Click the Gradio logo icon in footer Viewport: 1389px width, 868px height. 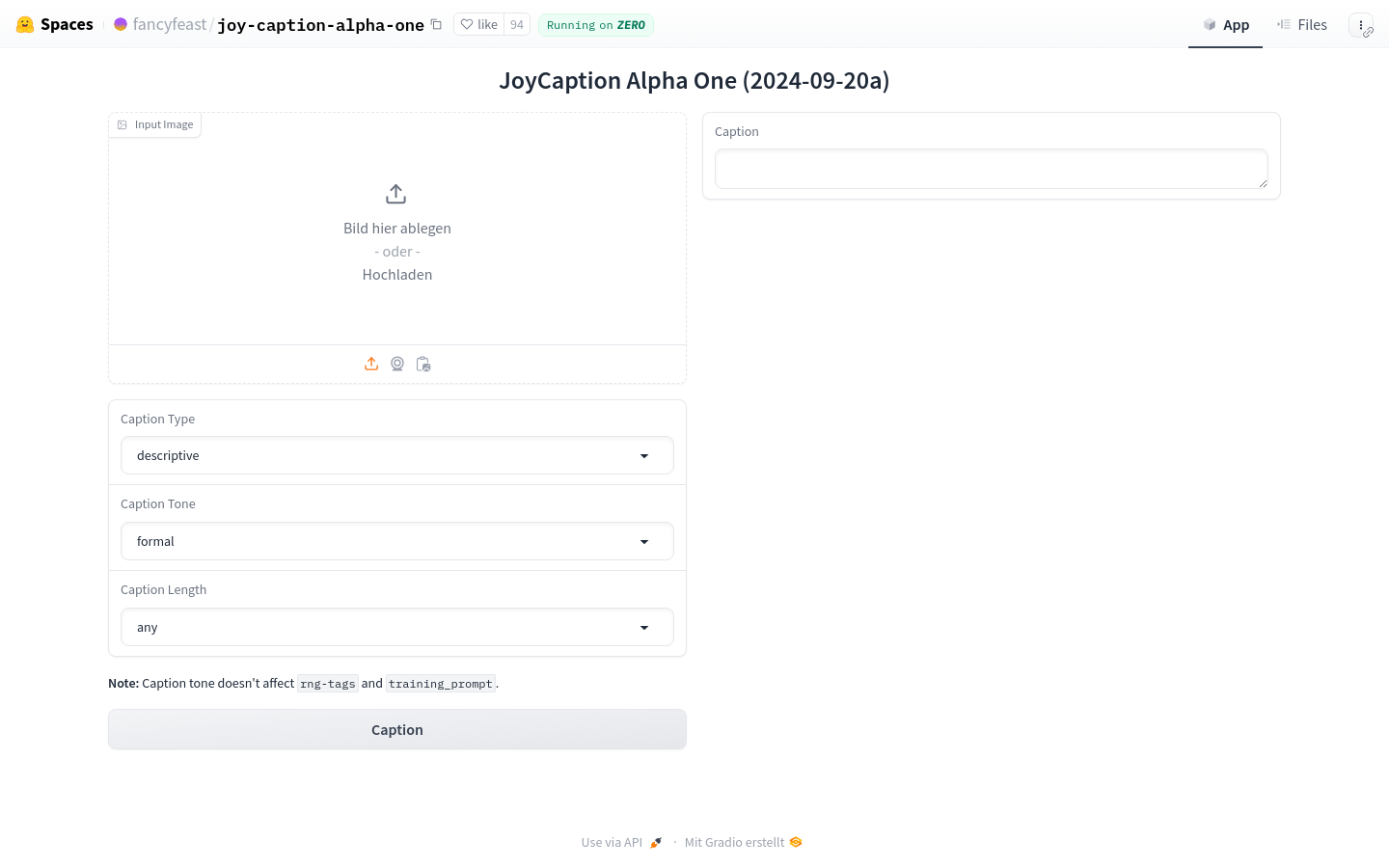coord(796,842)
